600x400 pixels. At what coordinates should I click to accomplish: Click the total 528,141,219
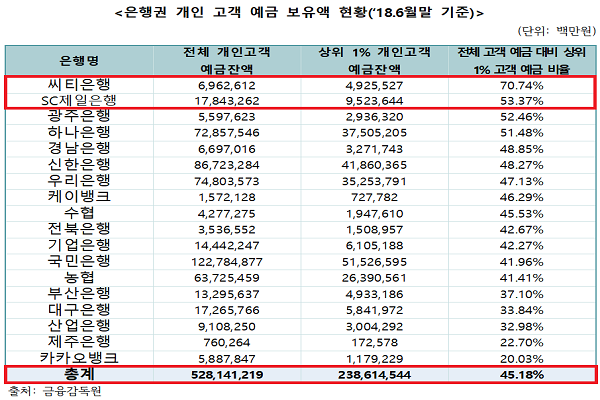[227, 375]
